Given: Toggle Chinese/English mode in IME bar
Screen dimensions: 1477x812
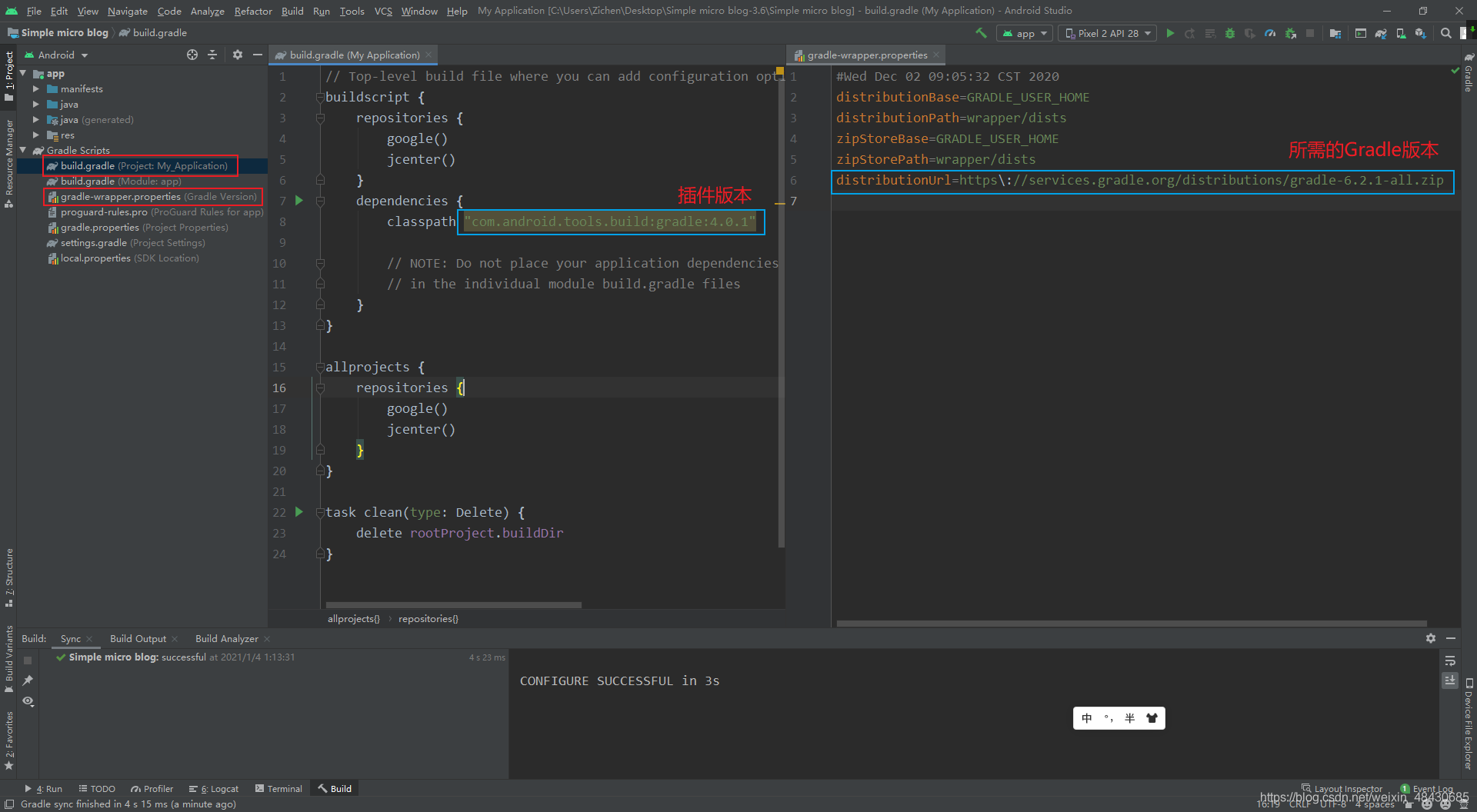Looking at the screenshot, I should 1087,718.
